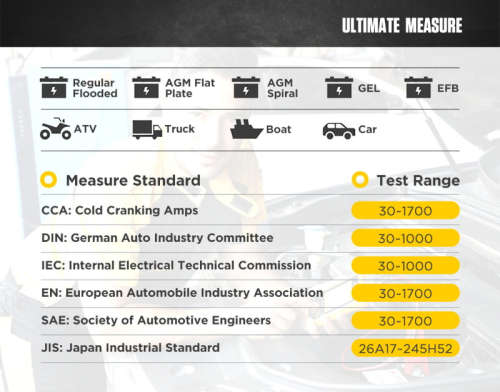This screenshot has width=500, height=392.
Task: Click the GEL battery icon
Action: (x=339, y=88)
